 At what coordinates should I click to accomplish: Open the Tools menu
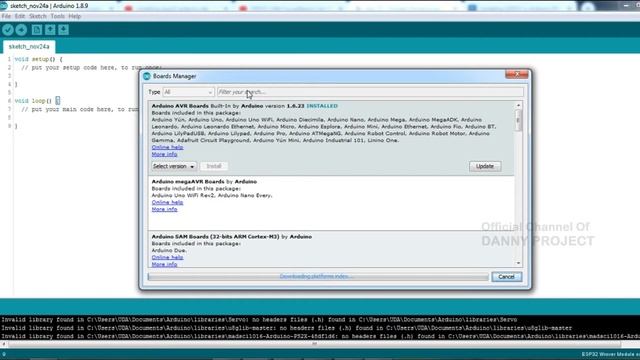(58, 16)
